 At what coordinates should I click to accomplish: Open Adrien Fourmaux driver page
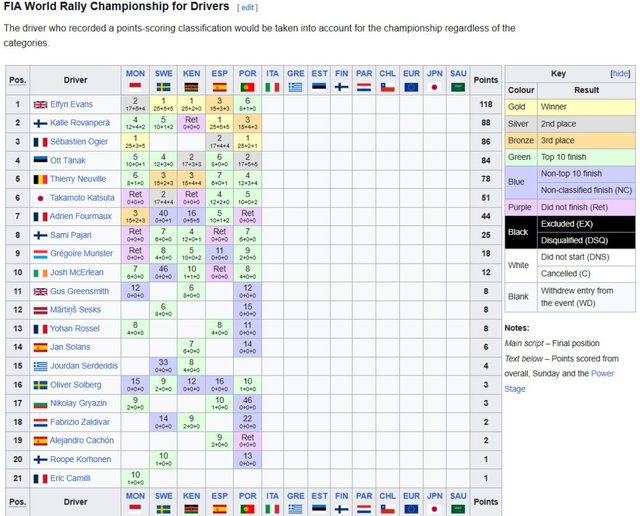(x=81, y=216)
